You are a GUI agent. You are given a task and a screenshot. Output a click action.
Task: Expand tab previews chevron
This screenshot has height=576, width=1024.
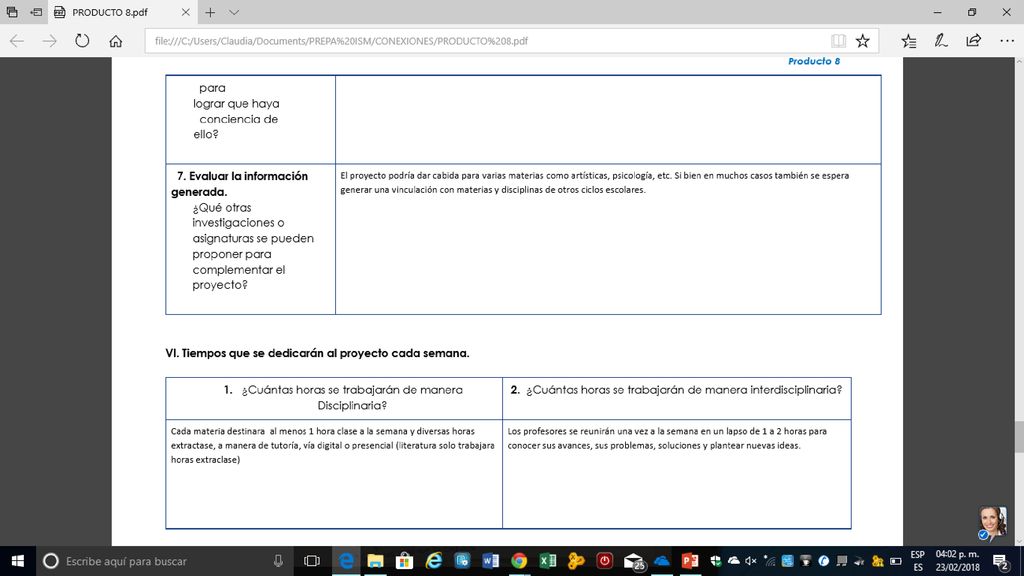coord(234,12)
